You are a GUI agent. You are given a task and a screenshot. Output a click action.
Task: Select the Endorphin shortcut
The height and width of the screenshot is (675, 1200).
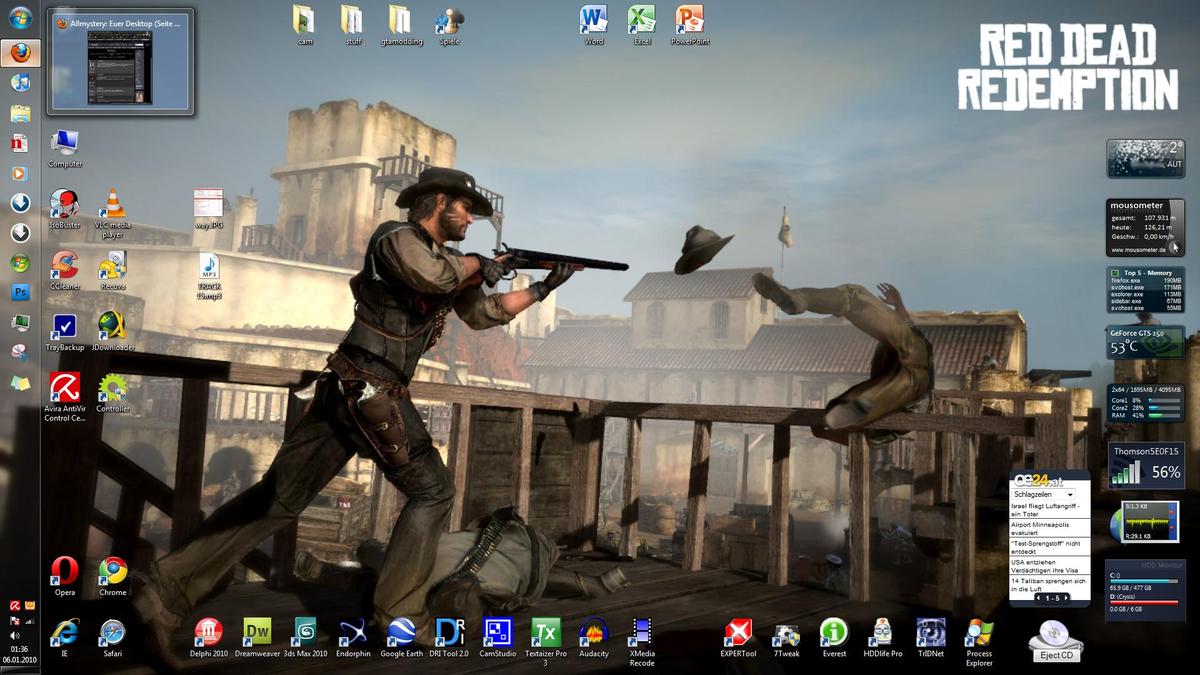coord(352,638)
